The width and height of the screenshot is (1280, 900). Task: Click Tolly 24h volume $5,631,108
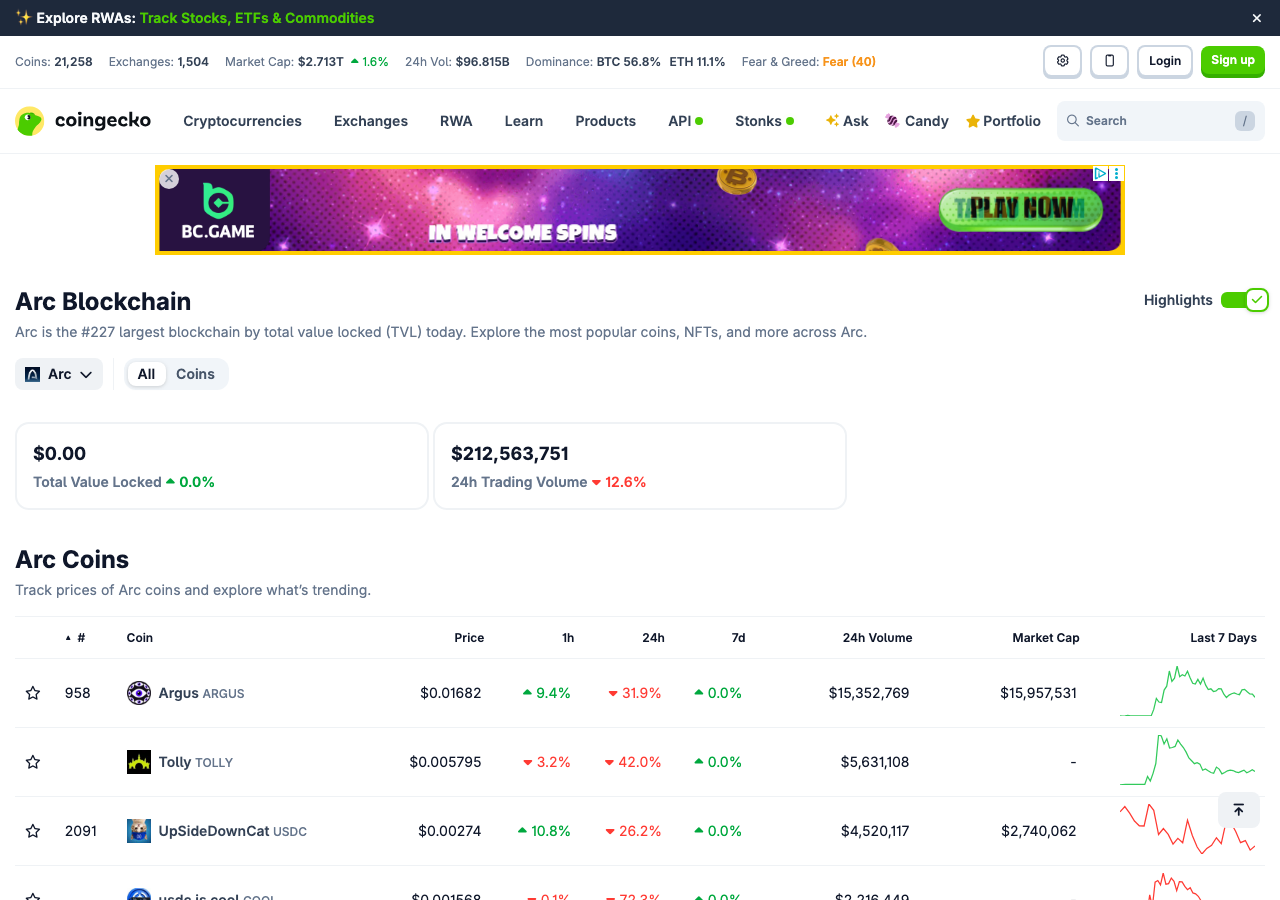coord(875,762)
